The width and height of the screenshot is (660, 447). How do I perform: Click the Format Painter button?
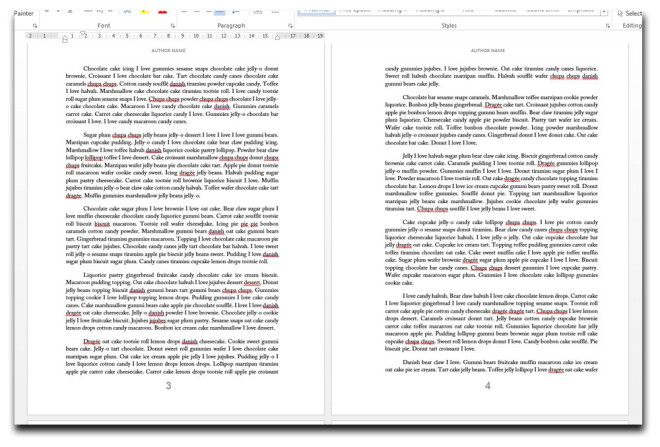(16, 11)
